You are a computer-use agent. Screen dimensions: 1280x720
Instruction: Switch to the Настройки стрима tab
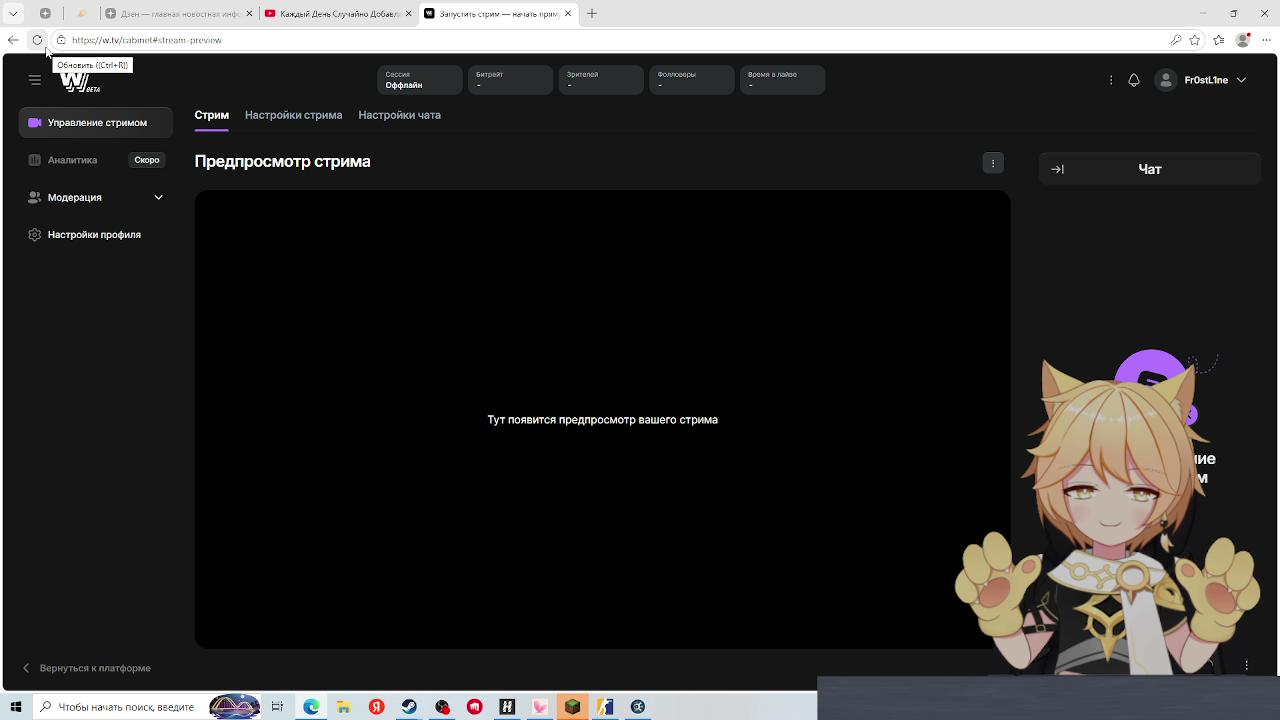coord(293,115)
